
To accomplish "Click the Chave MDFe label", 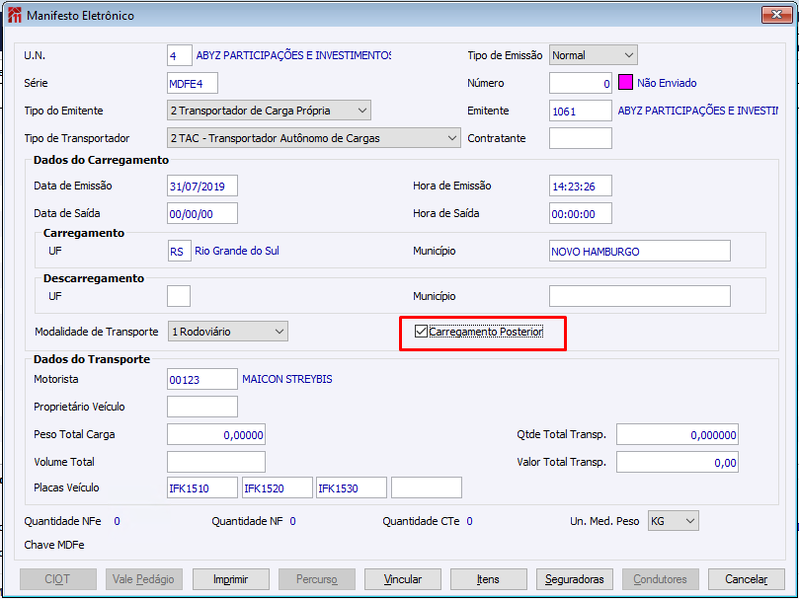I will click(54, 545).
